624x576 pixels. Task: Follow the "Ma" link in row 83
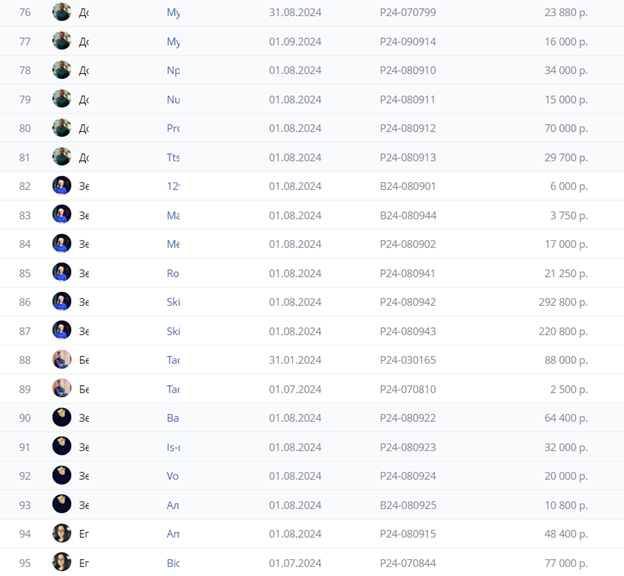pos(173,215)
